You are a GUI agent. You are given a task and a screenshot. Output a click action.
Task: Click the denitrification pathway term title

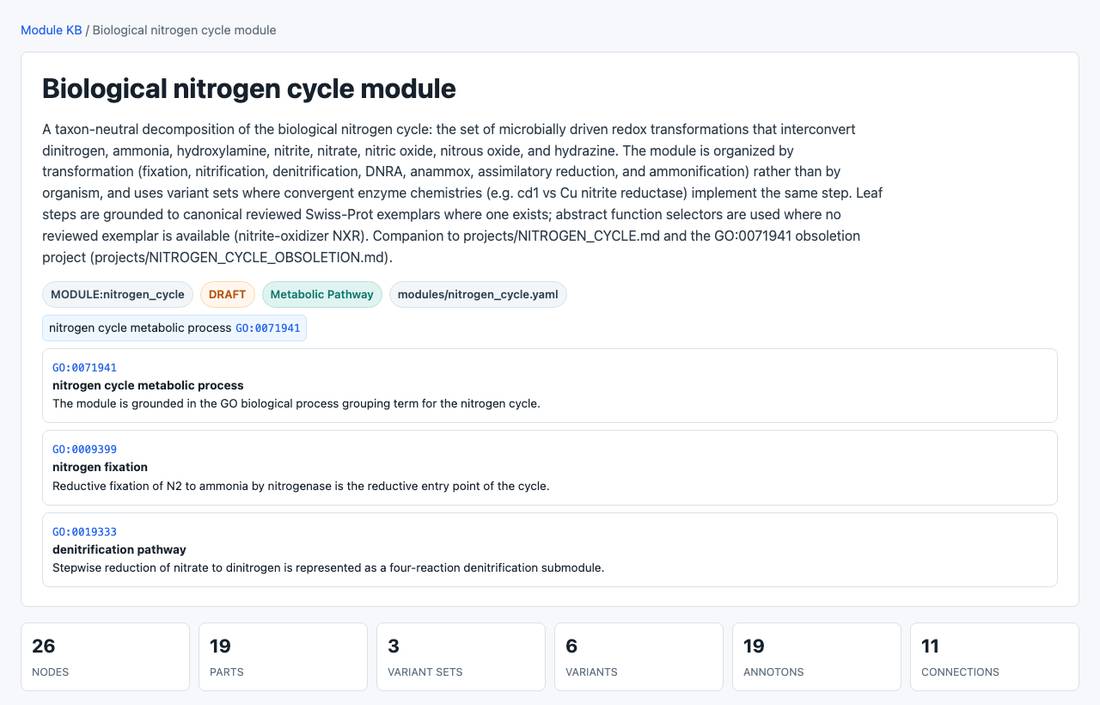[119, 549]
